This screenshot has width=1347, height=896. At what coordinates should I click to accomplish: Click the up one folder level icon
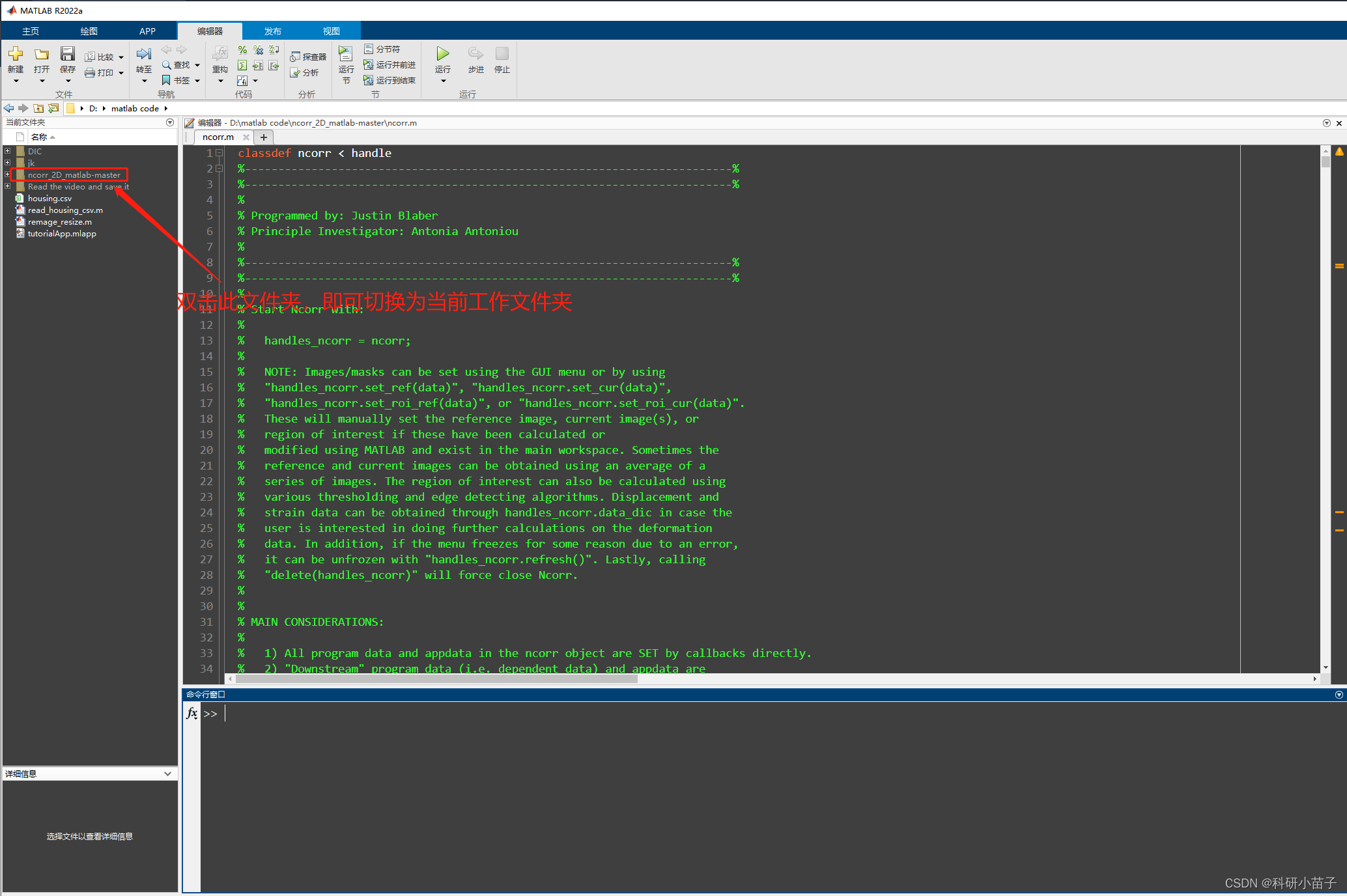pos(38,108)
